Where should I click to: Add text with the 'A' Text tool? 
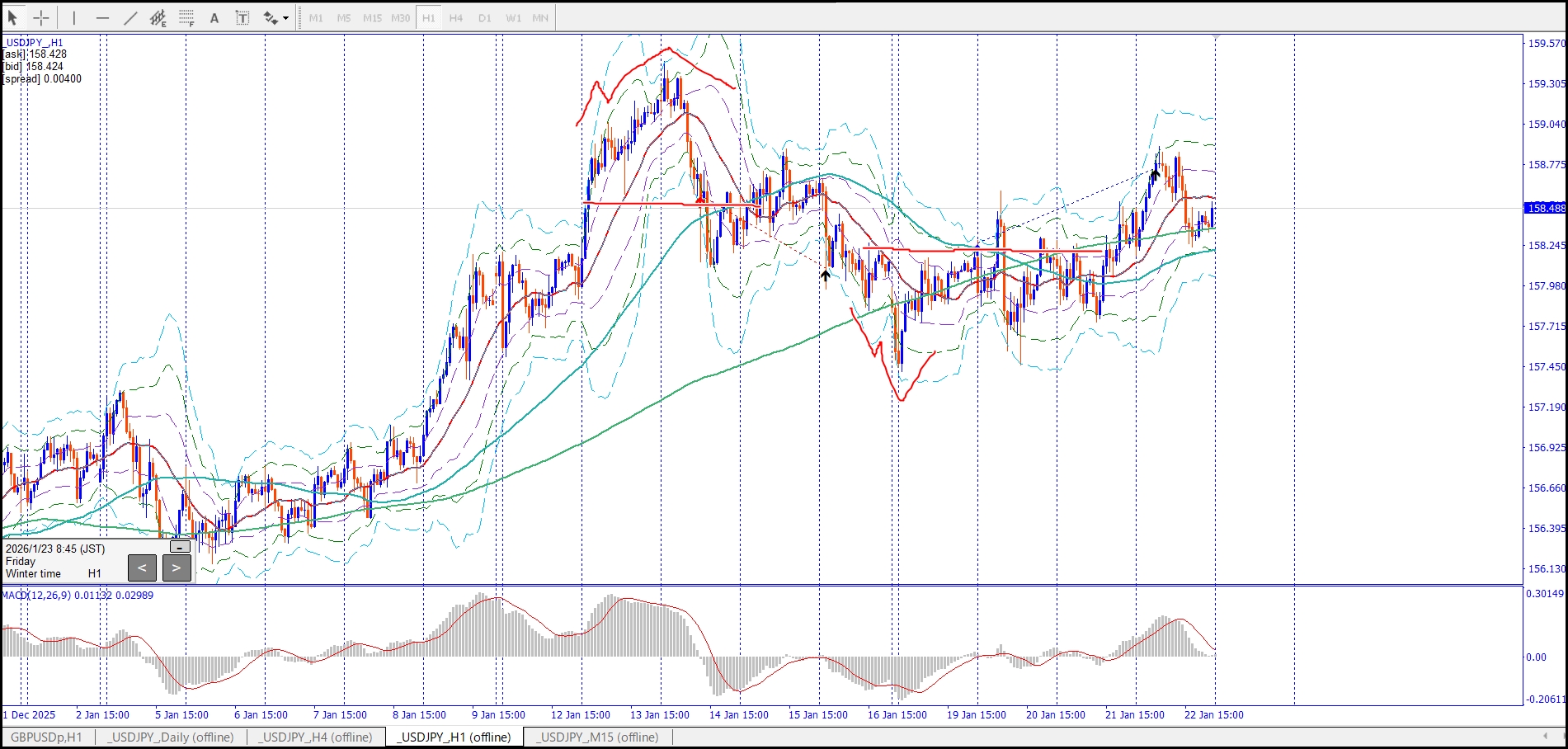point(214,17)
